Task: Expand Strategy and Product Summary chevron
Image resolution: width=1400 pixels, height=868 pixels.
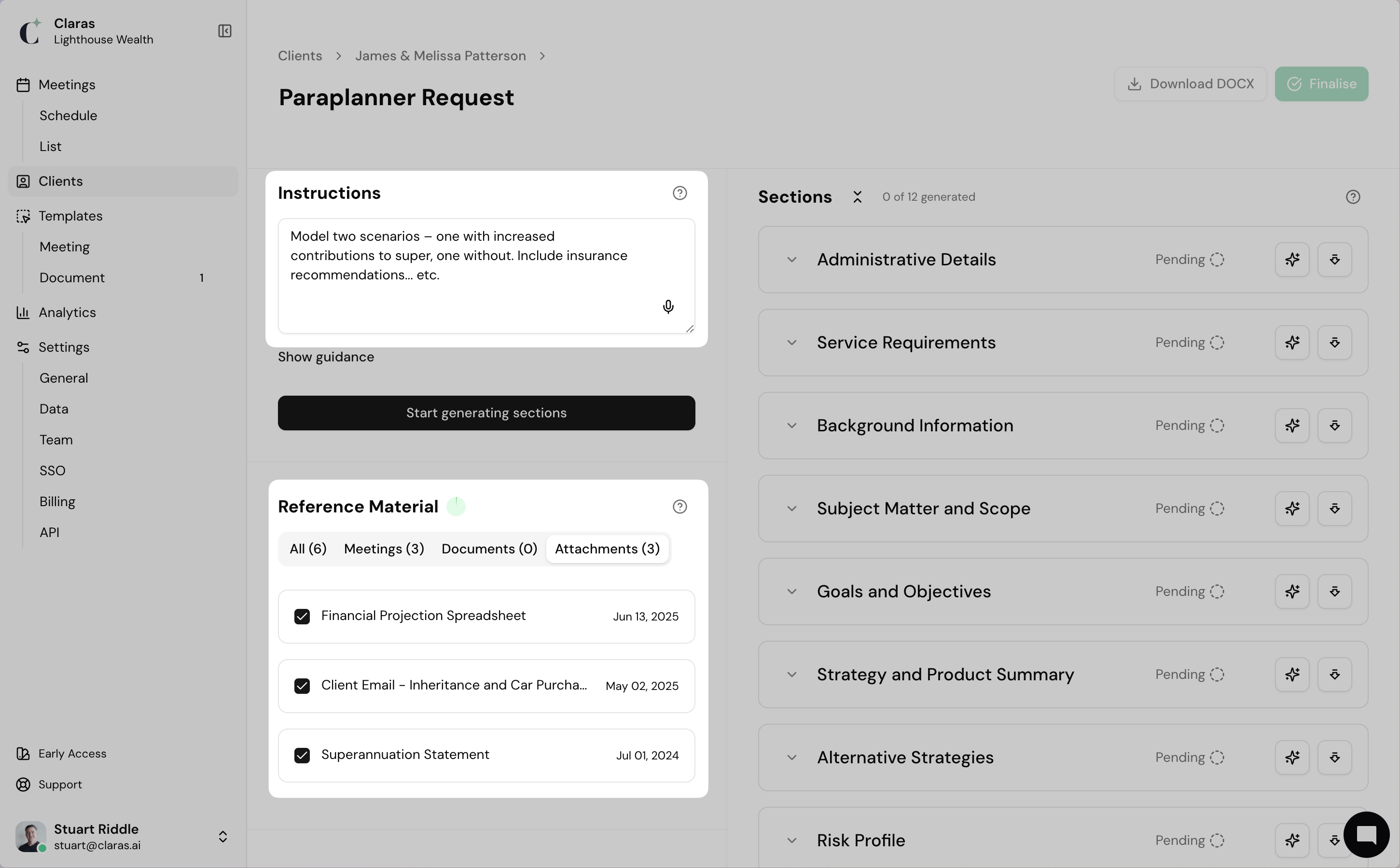Action: click(791, 675)
